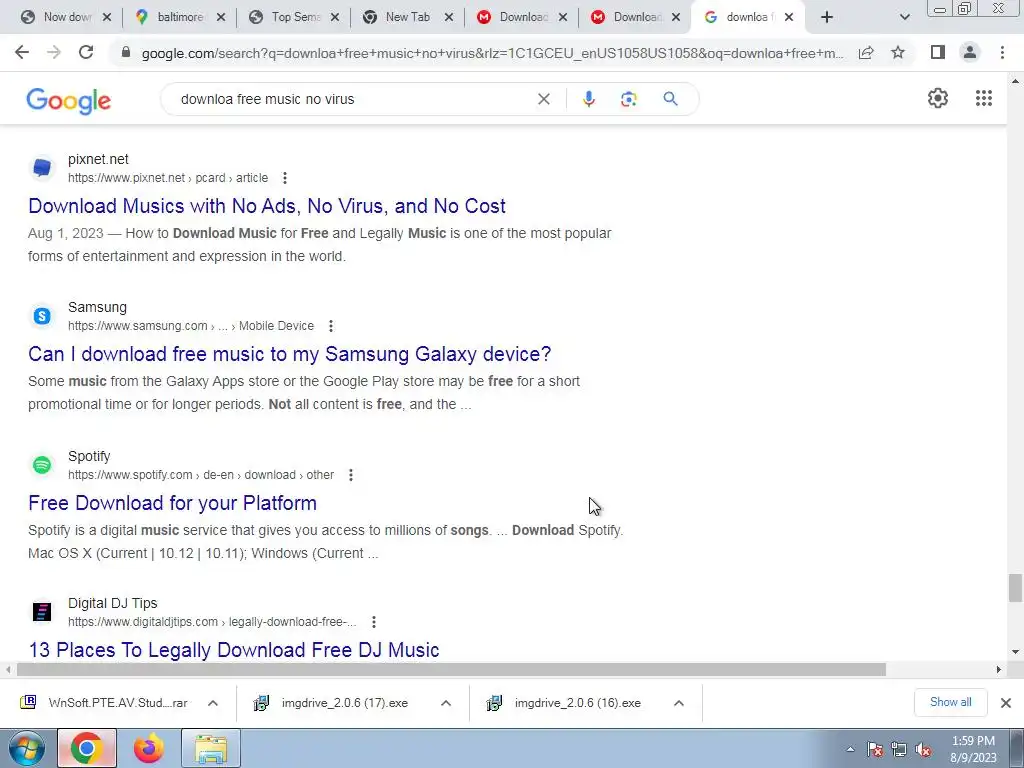Close the downloads bar
The image size is (1024, 768).
(x=1006, y=703)
